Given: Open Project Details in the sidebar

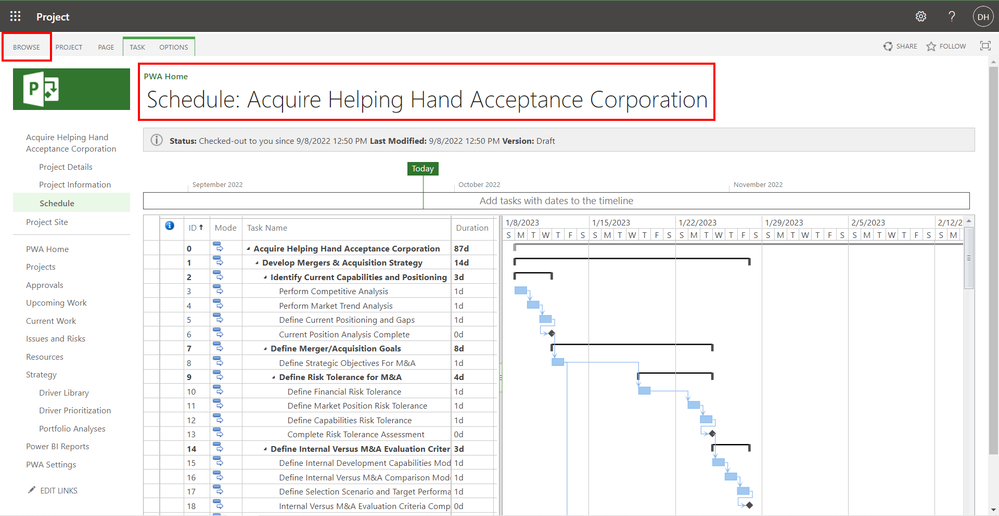Looking at the screenshot, I should click(66, 167).
